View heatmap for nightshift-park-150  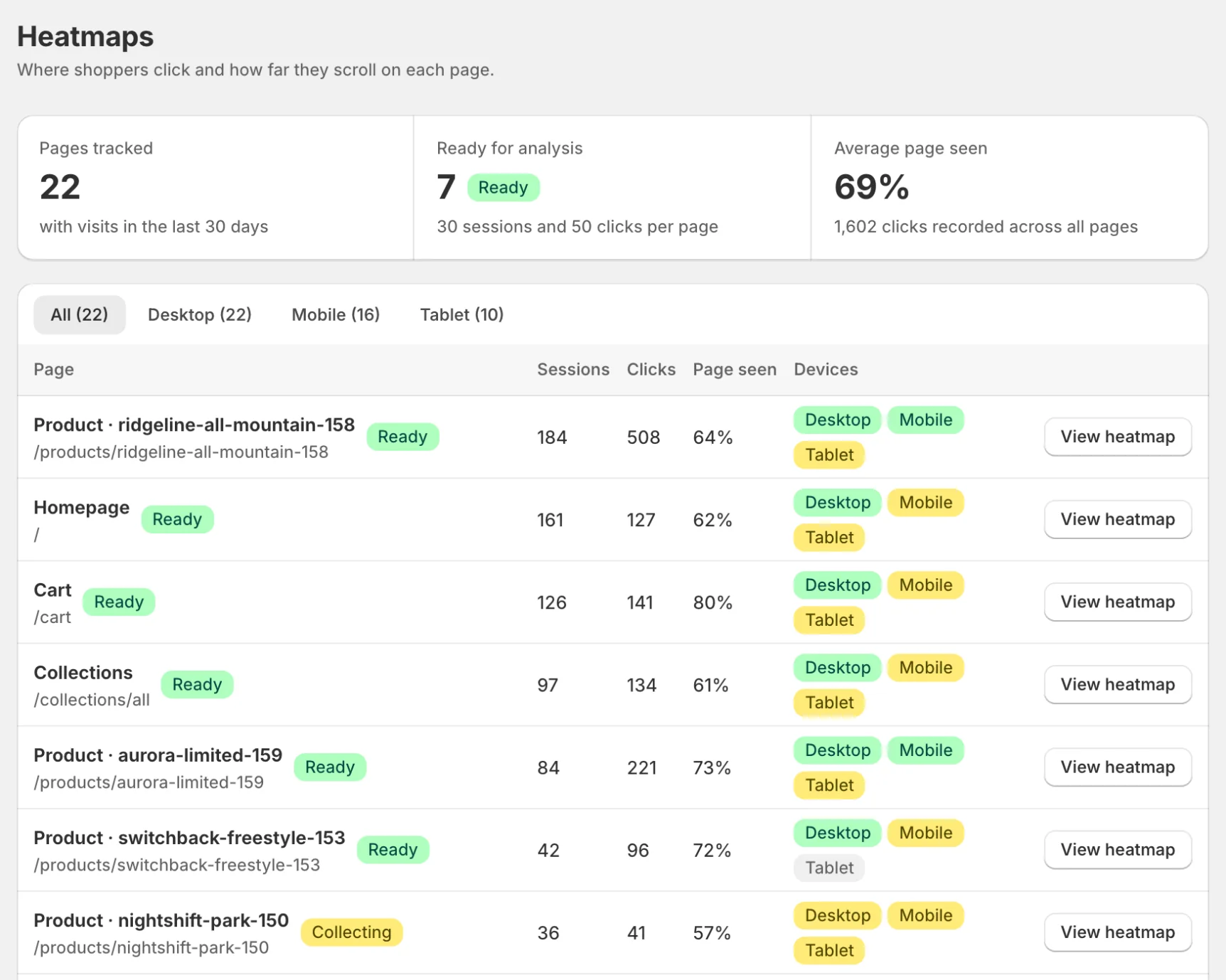[1117, 932]
